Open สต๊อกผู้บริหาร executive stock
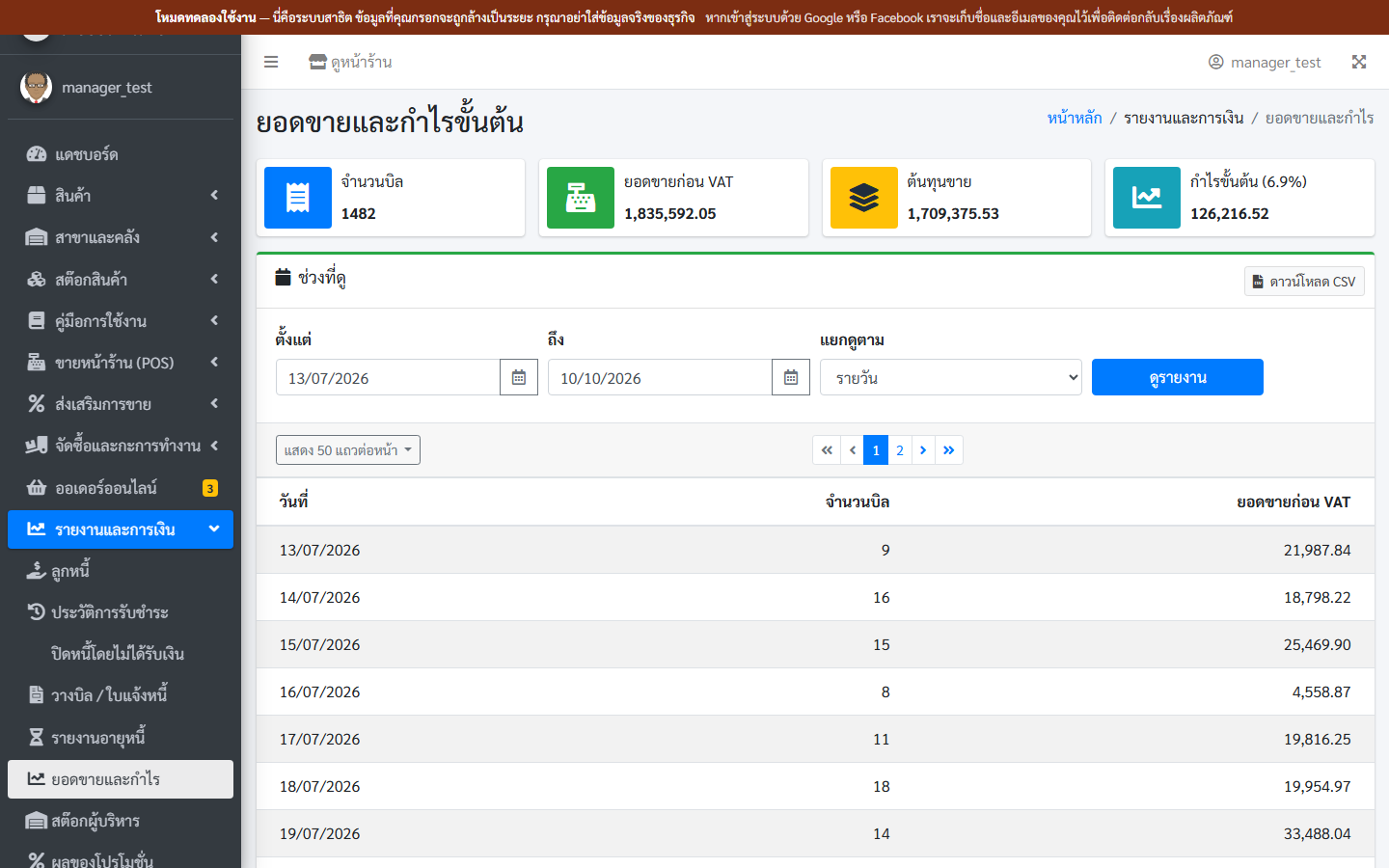This screenshot has height=868, width=1389. (121, 821)
